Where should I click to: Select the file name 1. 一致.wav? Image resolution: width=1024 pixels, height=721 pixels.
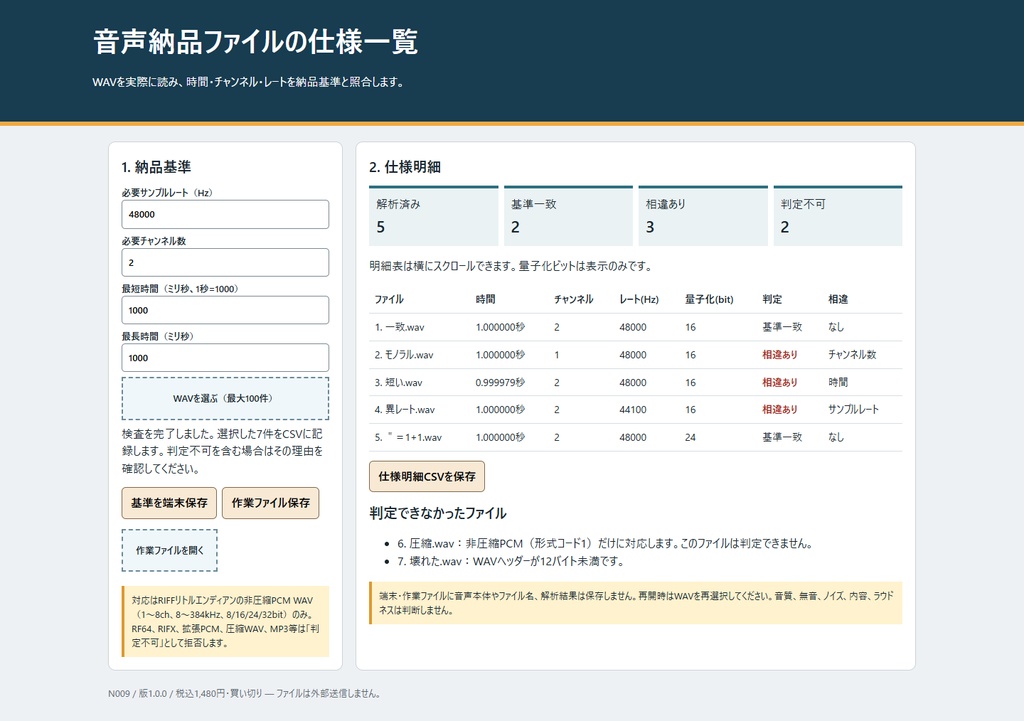[x=400, y=327]
